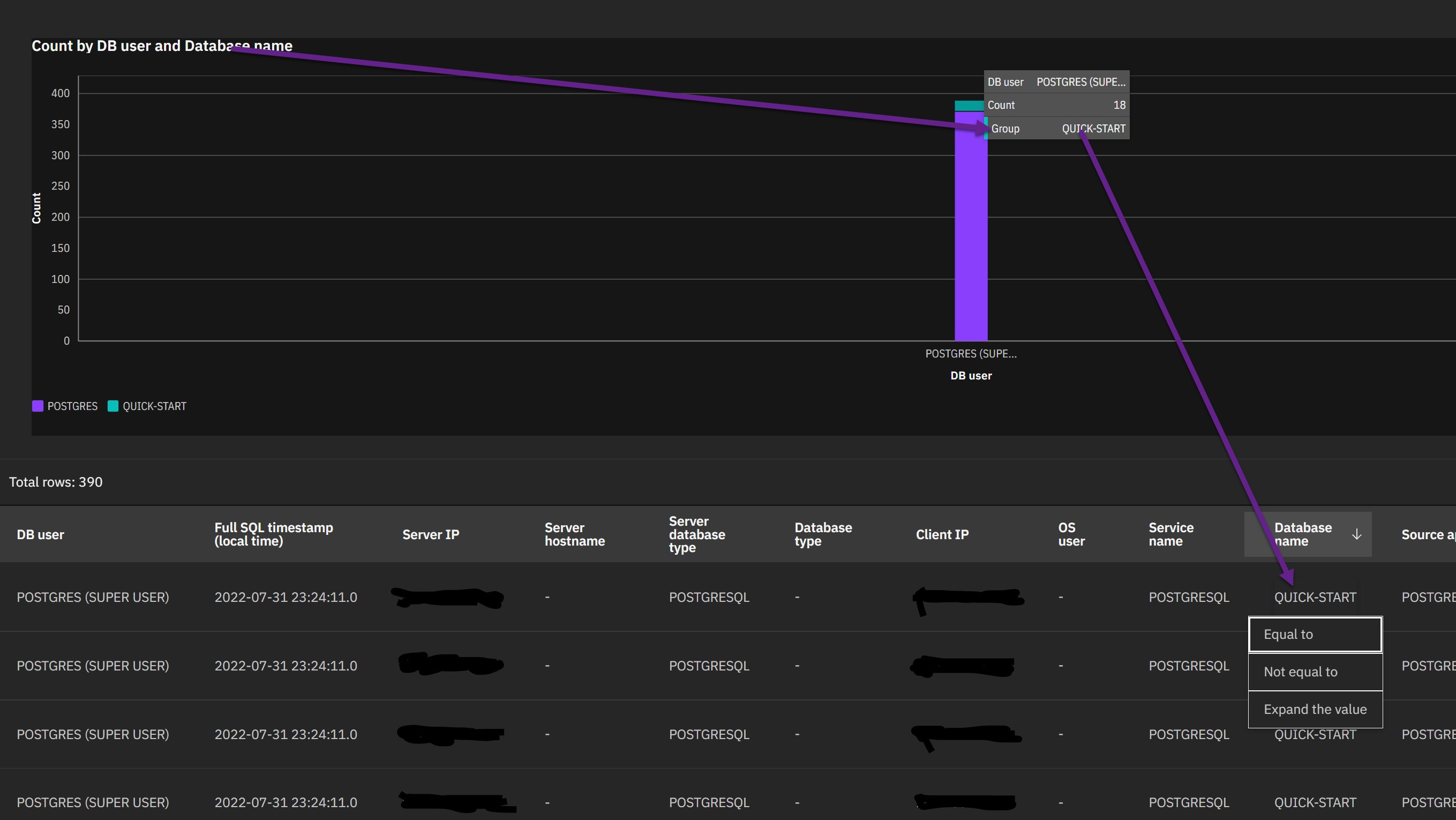
Task: Click the POSTGRES legend label text
Action: [x=72, y=406]
